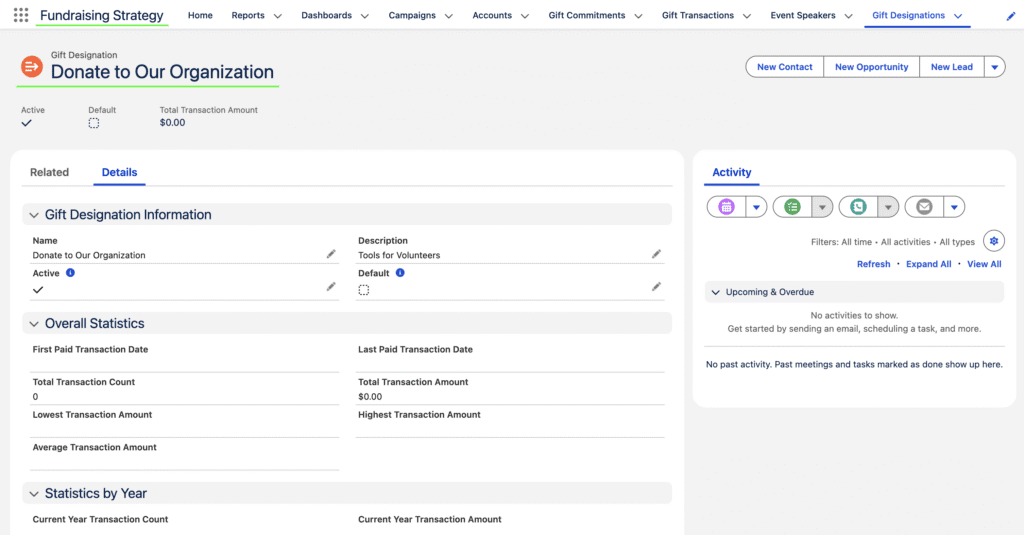This screenshot has width=1024, height=535.
Task: Click the New Event calendar icon
Action: tap(726, 207)
